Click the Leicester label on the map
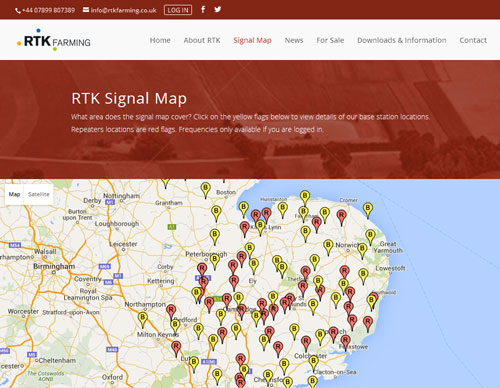The height and width of the screenshot is (388, 500). point(123,244)
